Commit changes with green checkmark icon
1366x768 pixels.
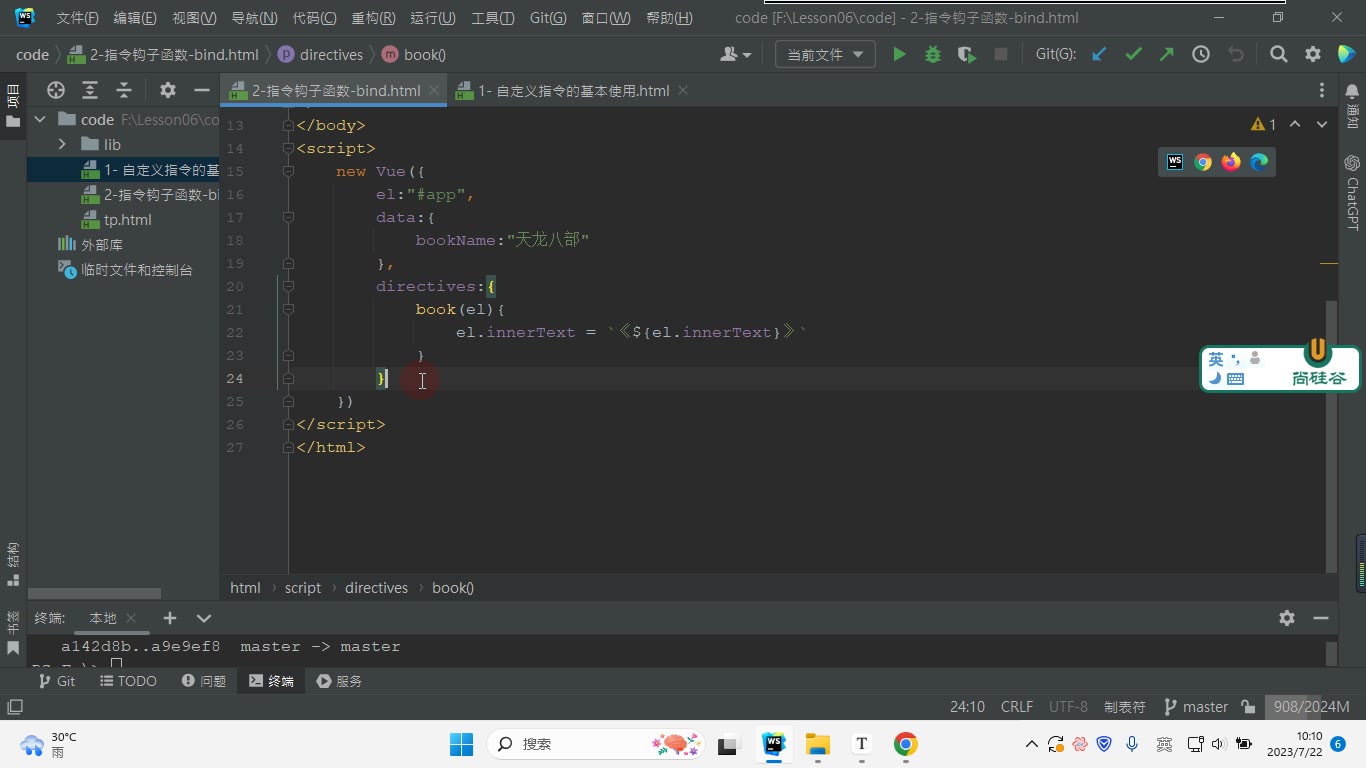click(x=1133, y=55)
